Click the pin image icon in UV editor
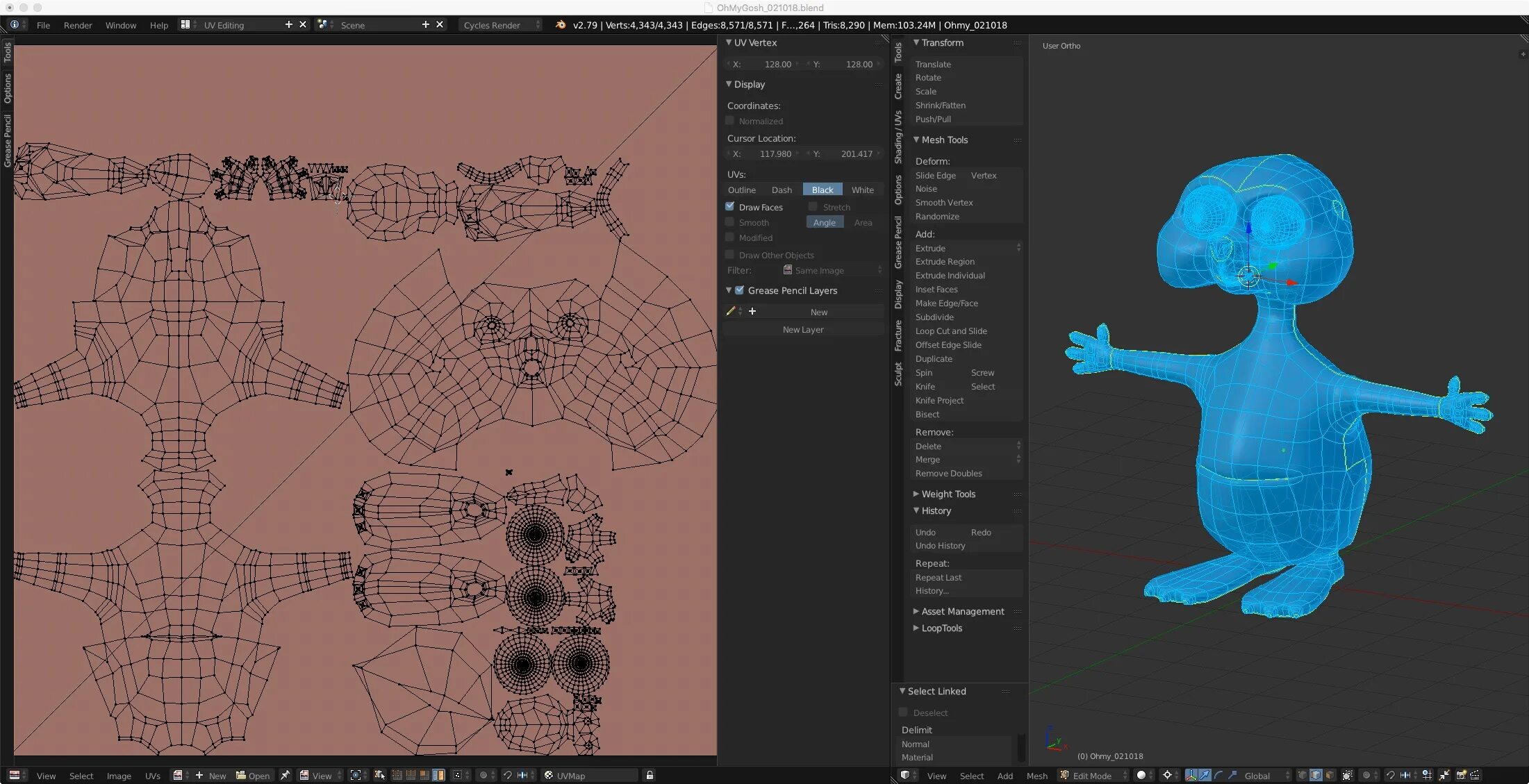Viewport: 1529px width, 784px height. coord(285,775)
